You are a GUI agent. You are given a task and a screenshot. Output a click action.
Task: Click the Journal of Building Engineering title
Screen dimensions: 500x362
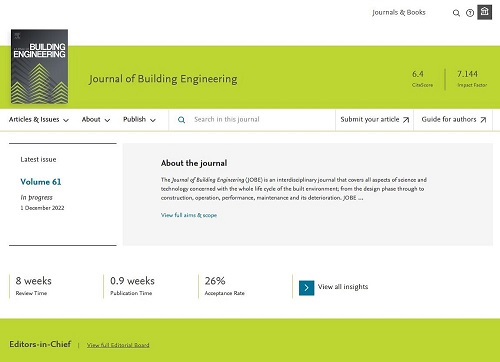tap(163, 79)
